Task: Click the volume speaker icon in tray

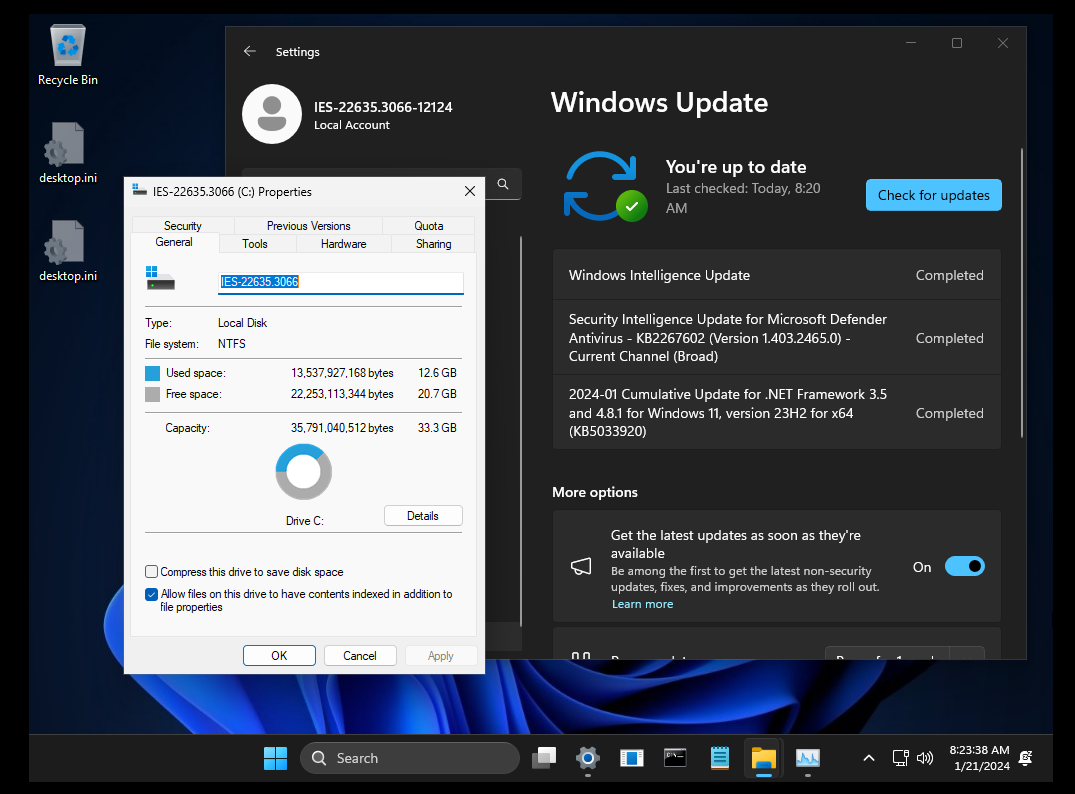Action: point(925,758)
